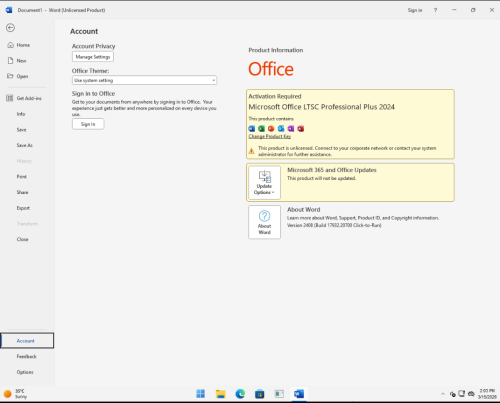
Task: Open the Windows Start menu
Action: click(x=201, y=394)
